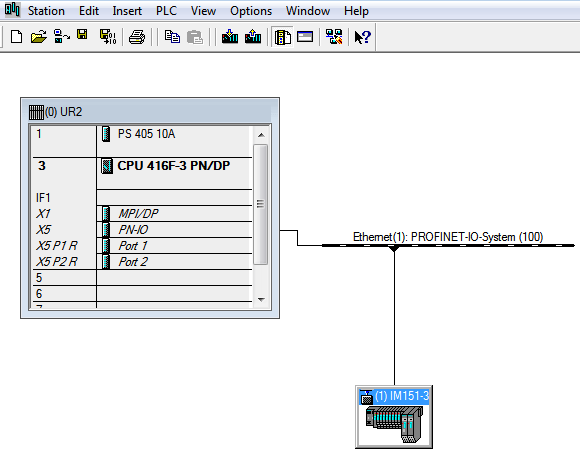Click the detail view window icon
This screenshot has width=580, height=468.
click(x=305, y=37)
